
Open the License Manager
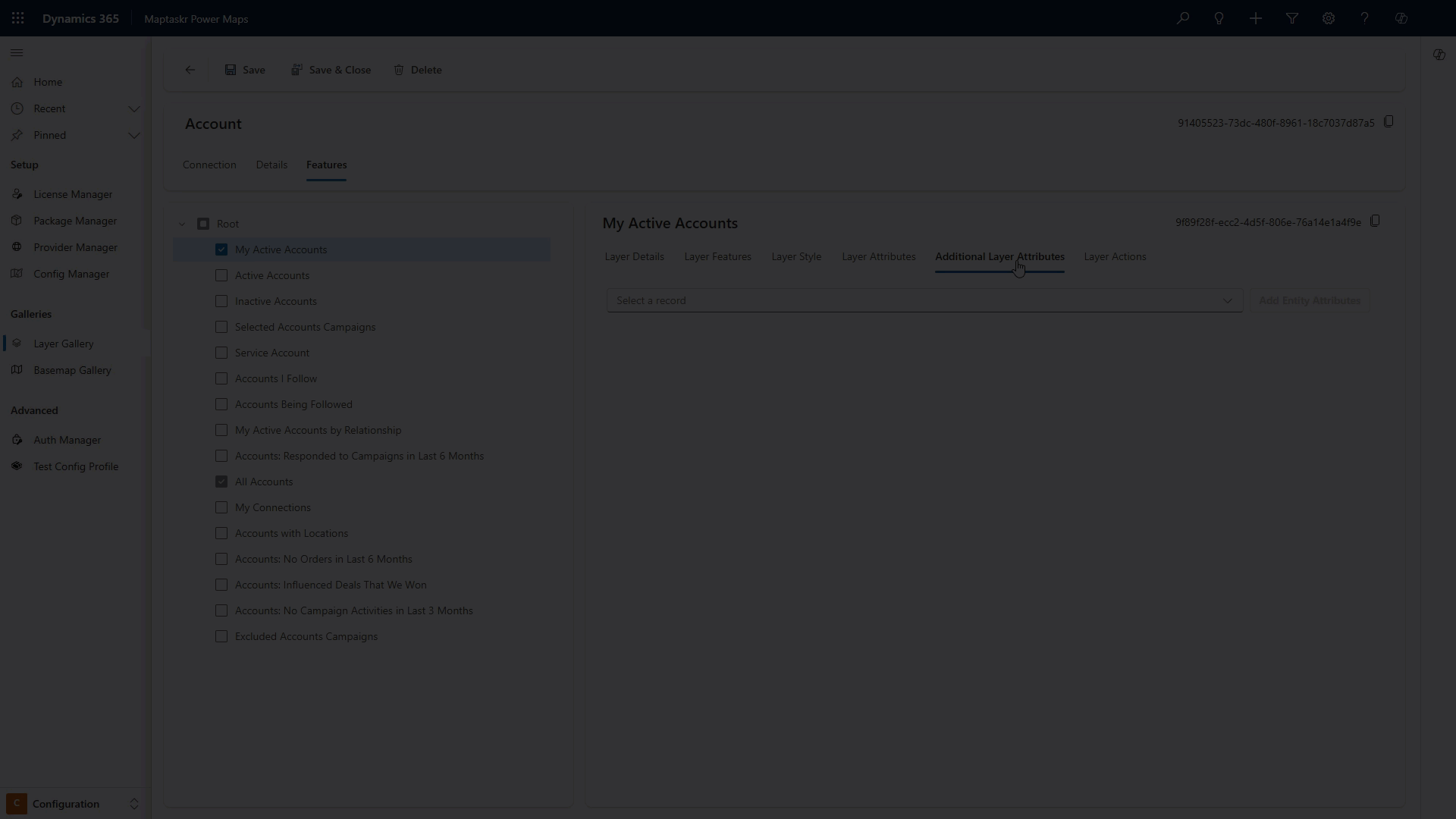click(x=72, y=194)
